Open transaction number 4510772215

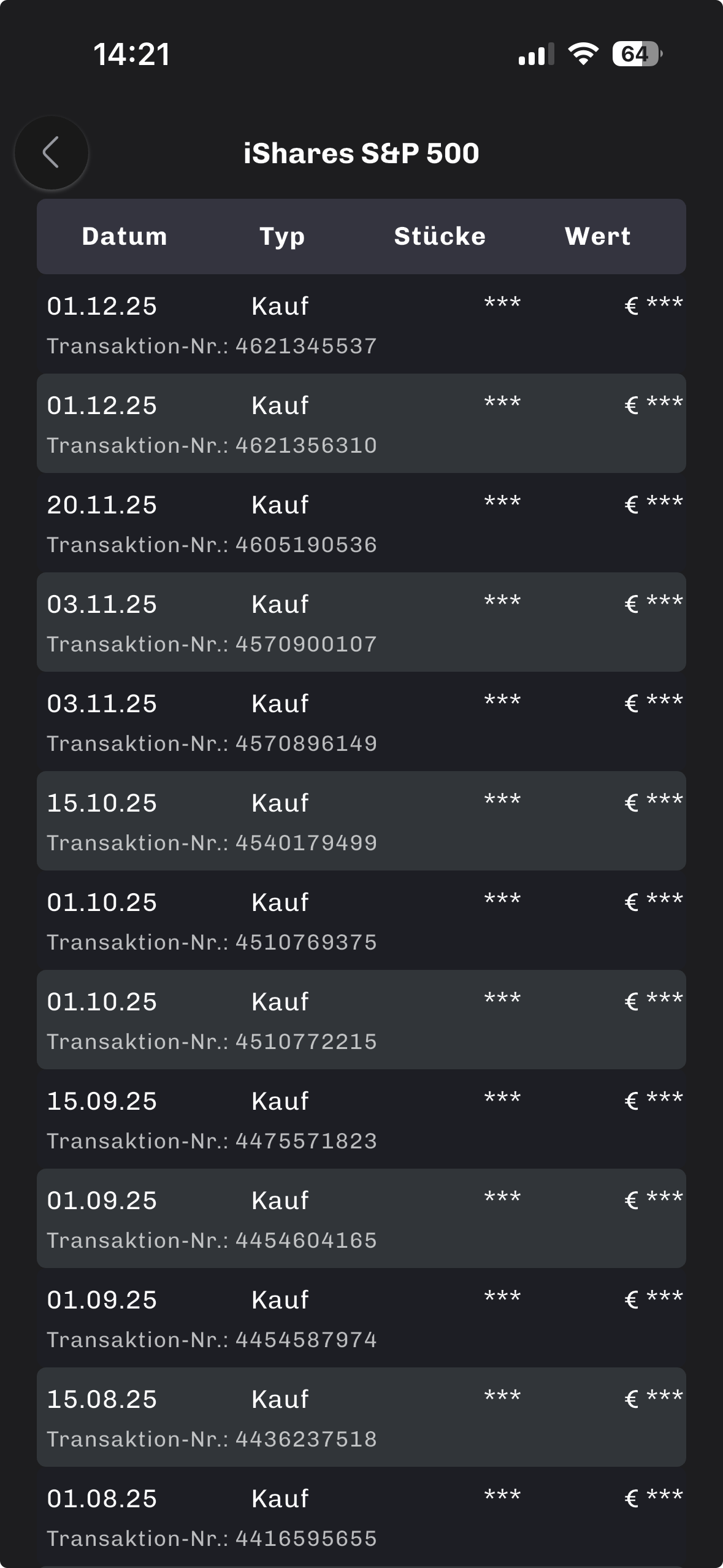click(x=361, y=1020)
